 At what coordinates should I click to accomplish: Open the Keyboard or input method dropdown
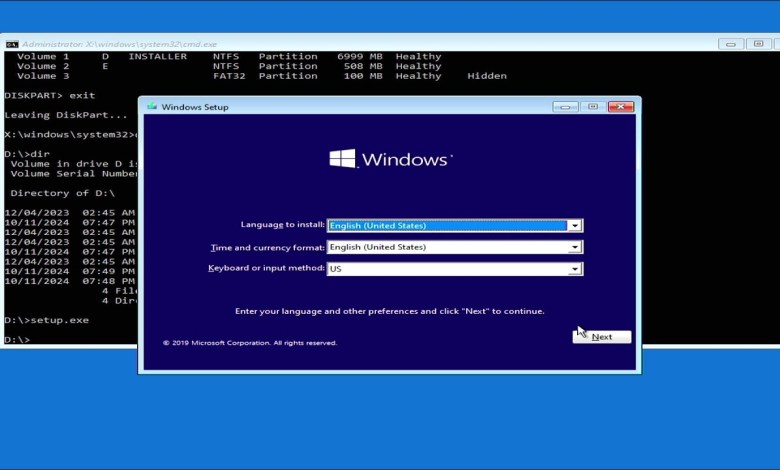coord(455,269)
